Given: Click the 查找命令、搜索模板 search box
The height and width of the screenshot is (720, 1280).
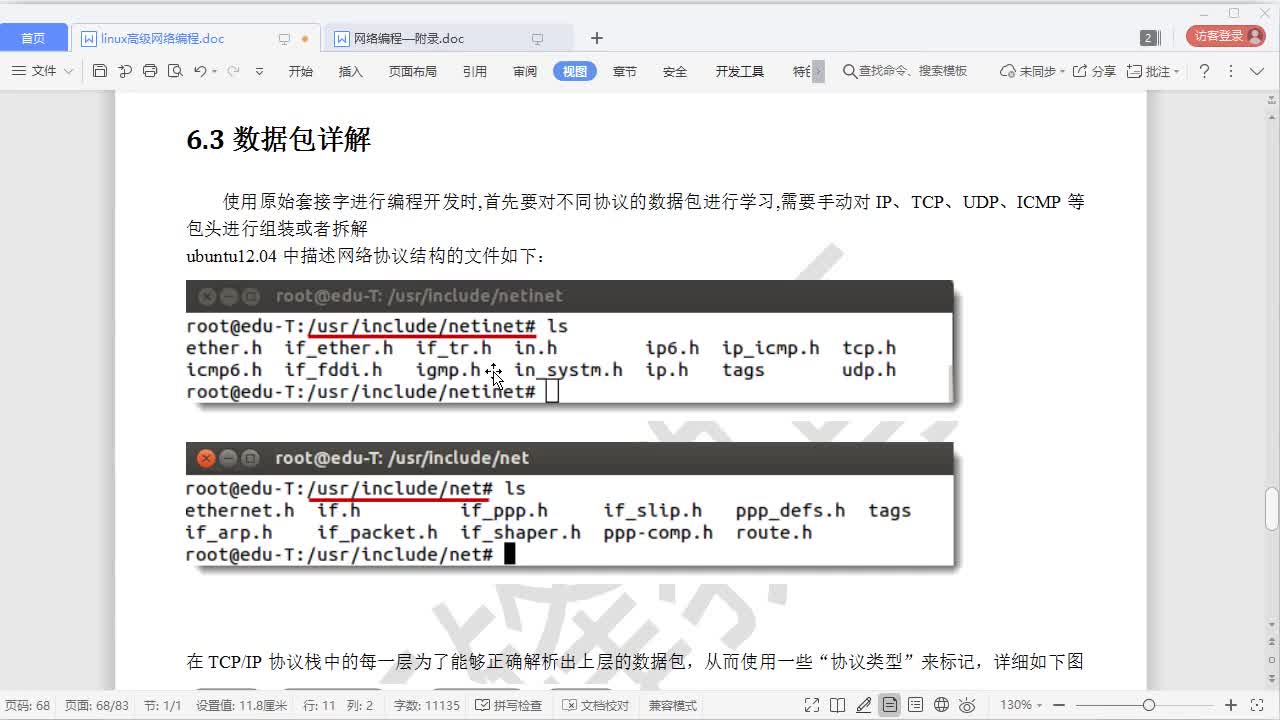Looking at the screenshot, I should pyautogui.click(x=906, y=71).
